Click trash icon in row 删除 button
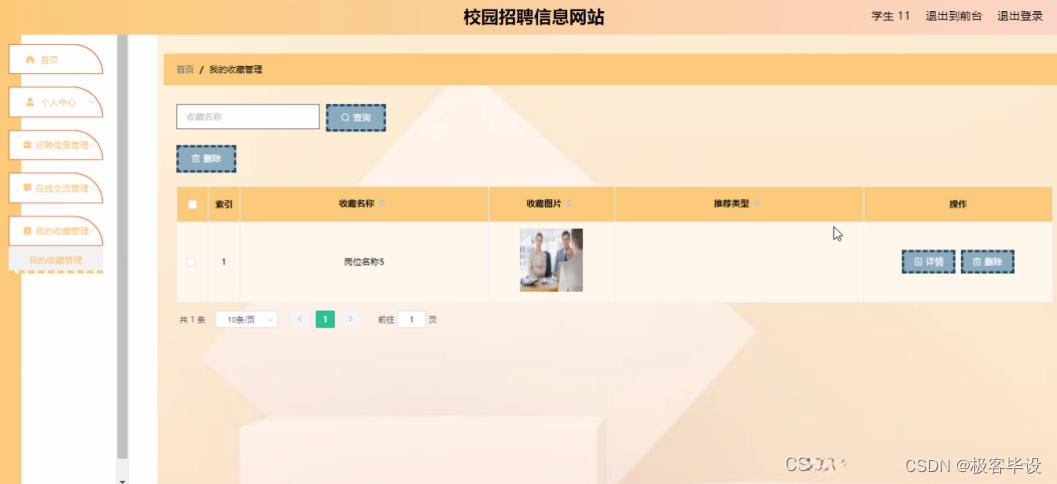This screenshot has height=484, width=1057. tap(977, 262)
